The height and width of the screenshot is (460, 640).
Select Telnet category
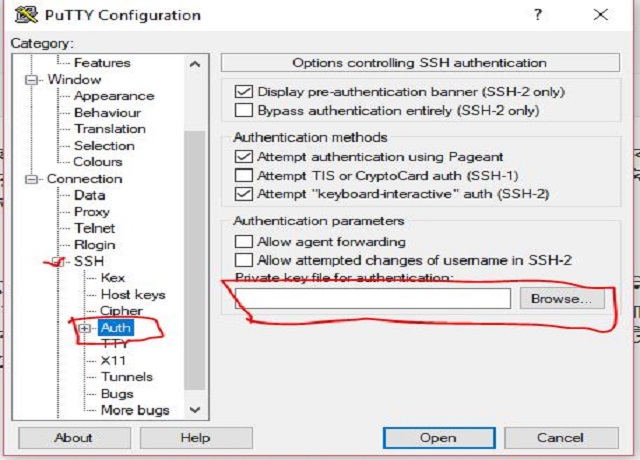click(94, 228)
